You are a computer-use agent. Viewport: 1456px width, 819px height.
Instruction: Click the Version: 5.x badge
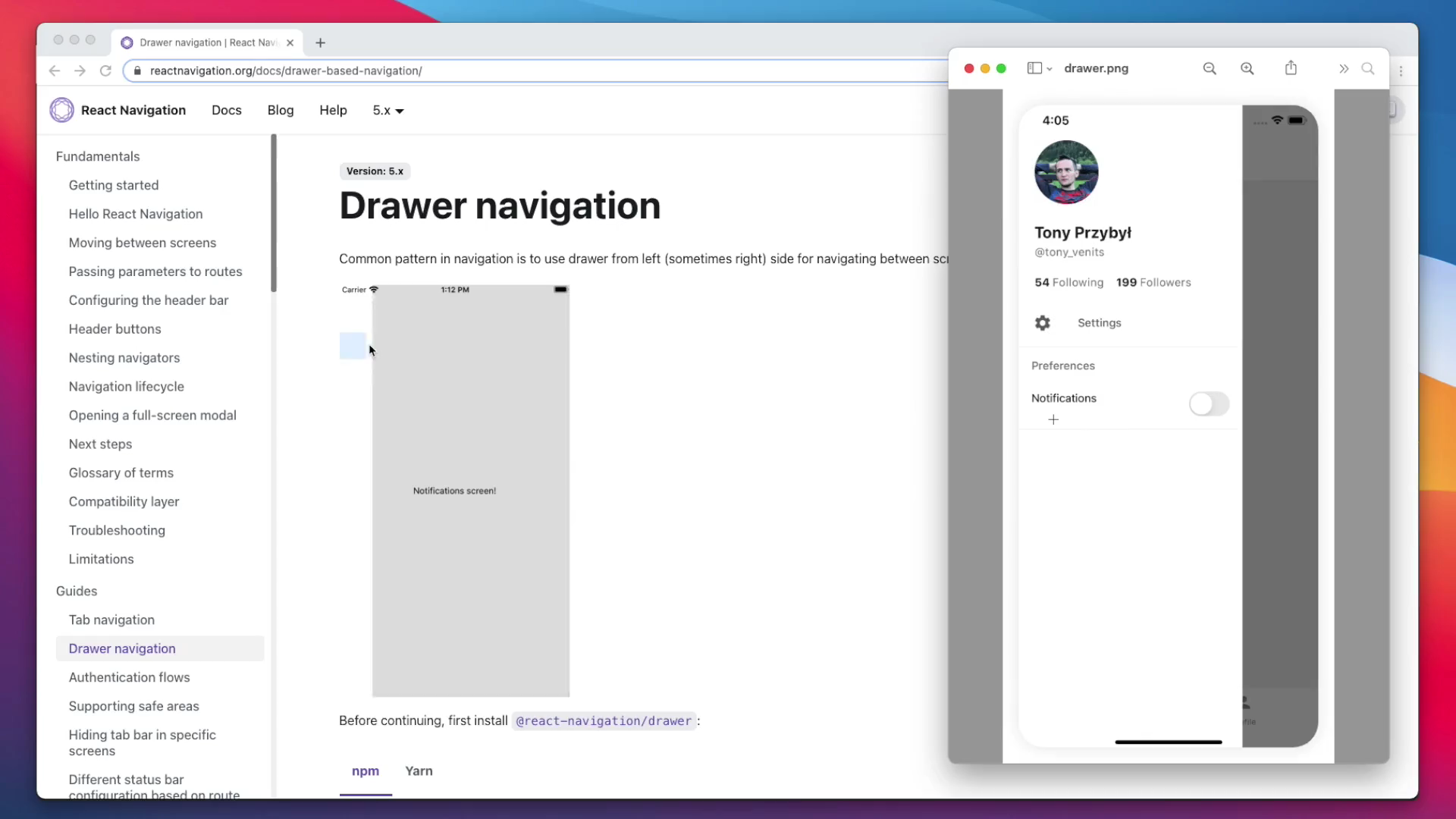pyautogui.click(x=375, y=171)
